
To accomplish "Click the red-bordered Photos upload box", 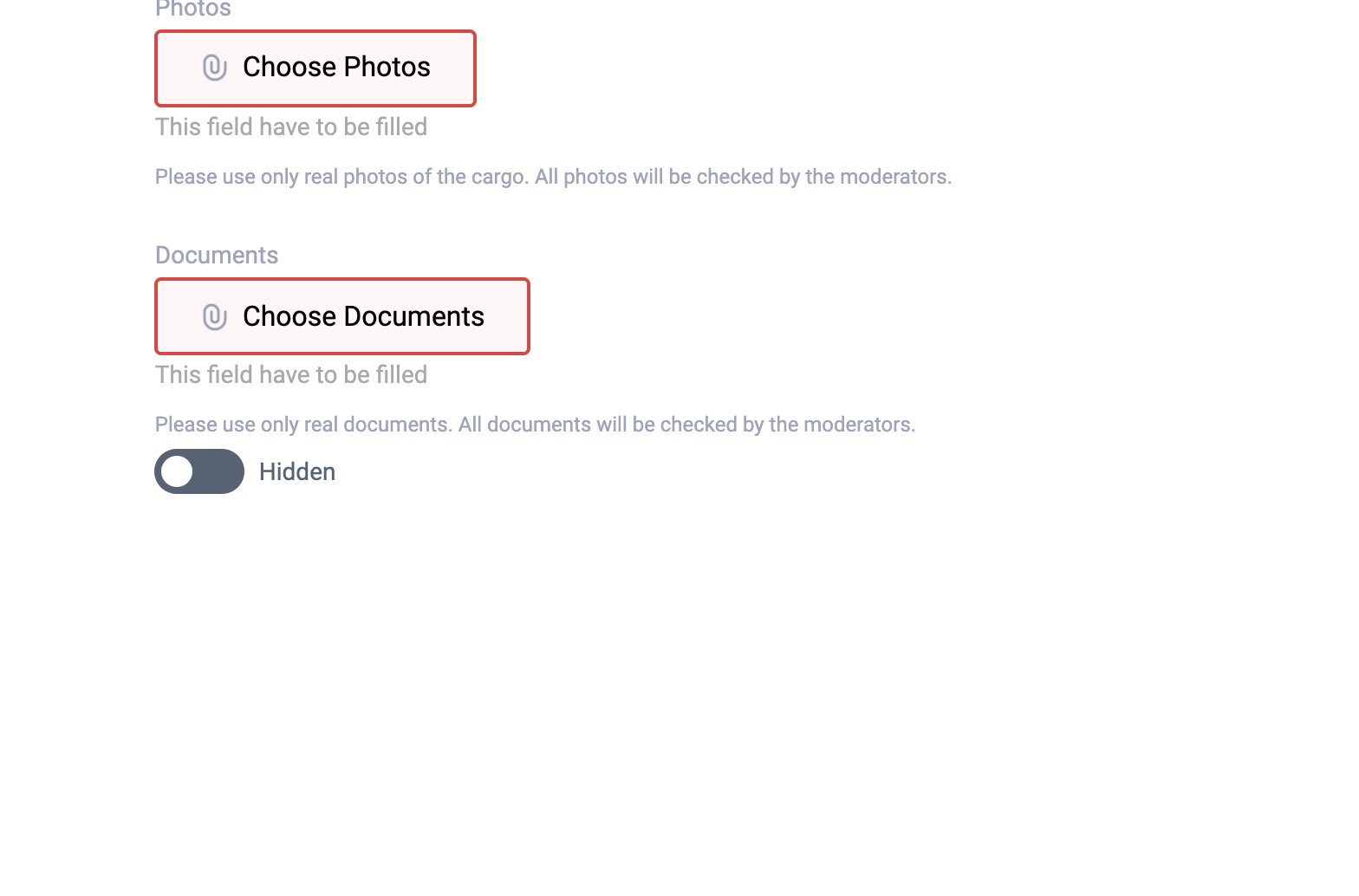I will click(315, 68).
